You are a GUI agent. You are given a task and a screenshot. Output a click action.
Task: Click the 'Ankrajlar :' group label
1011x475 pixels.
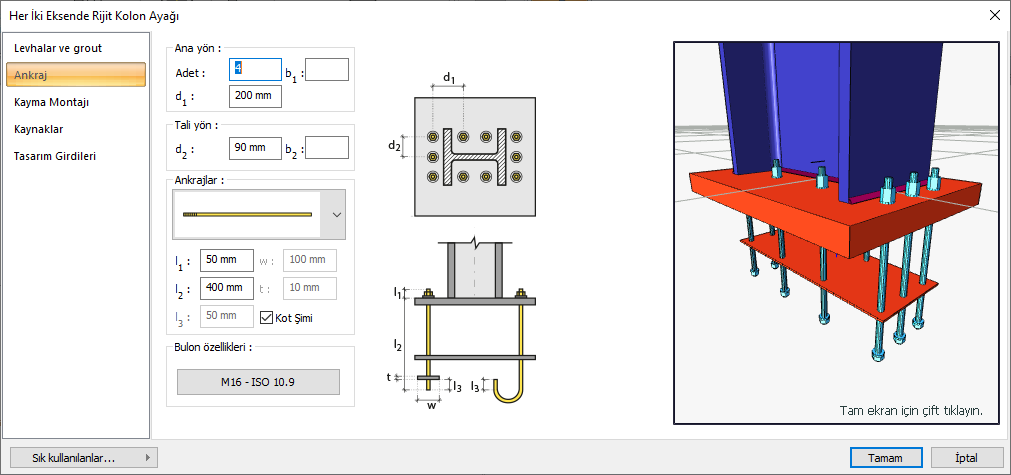click(x=199, y=180)
